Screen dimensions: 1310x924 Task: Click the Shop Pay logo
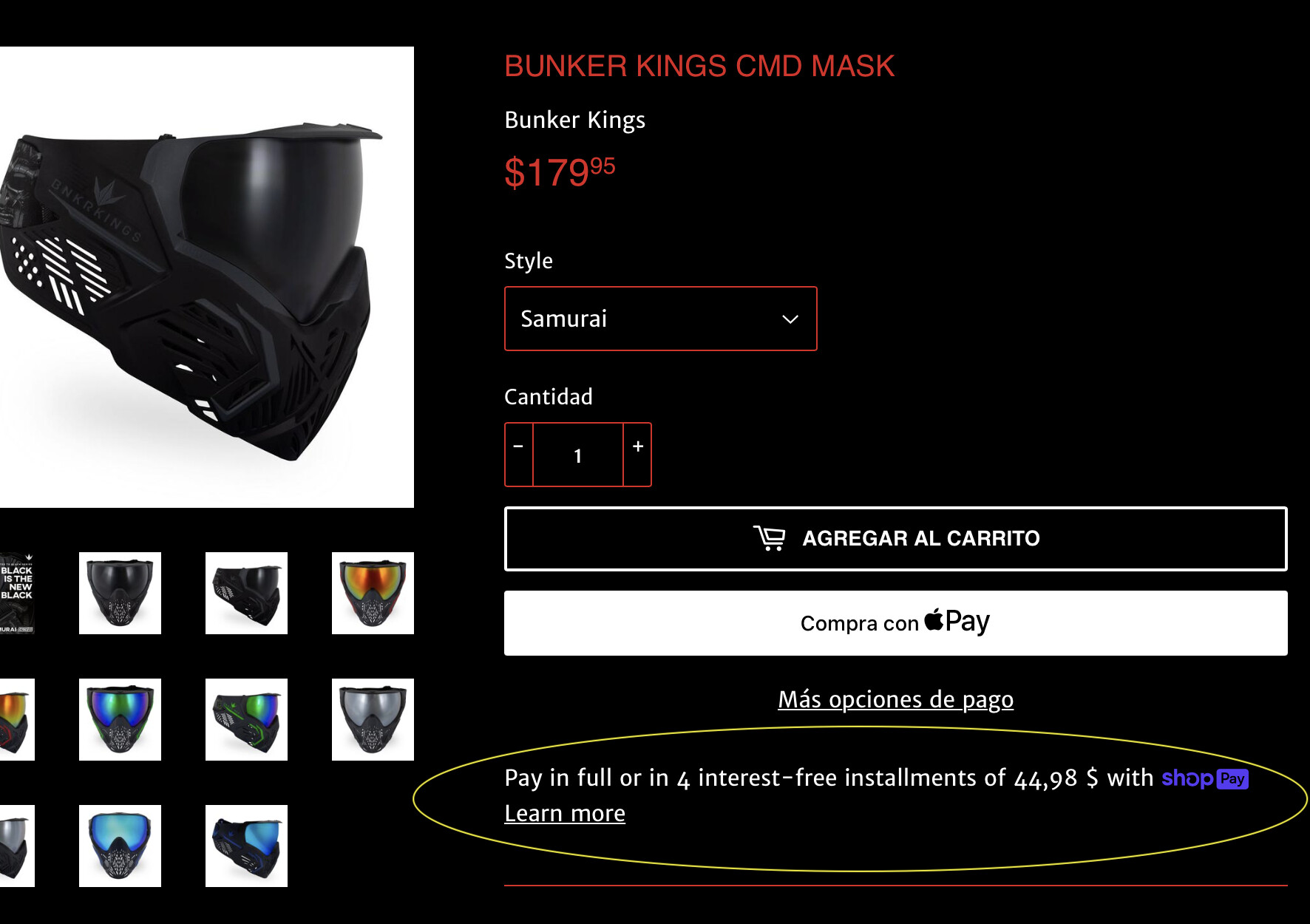(1205, 778)
